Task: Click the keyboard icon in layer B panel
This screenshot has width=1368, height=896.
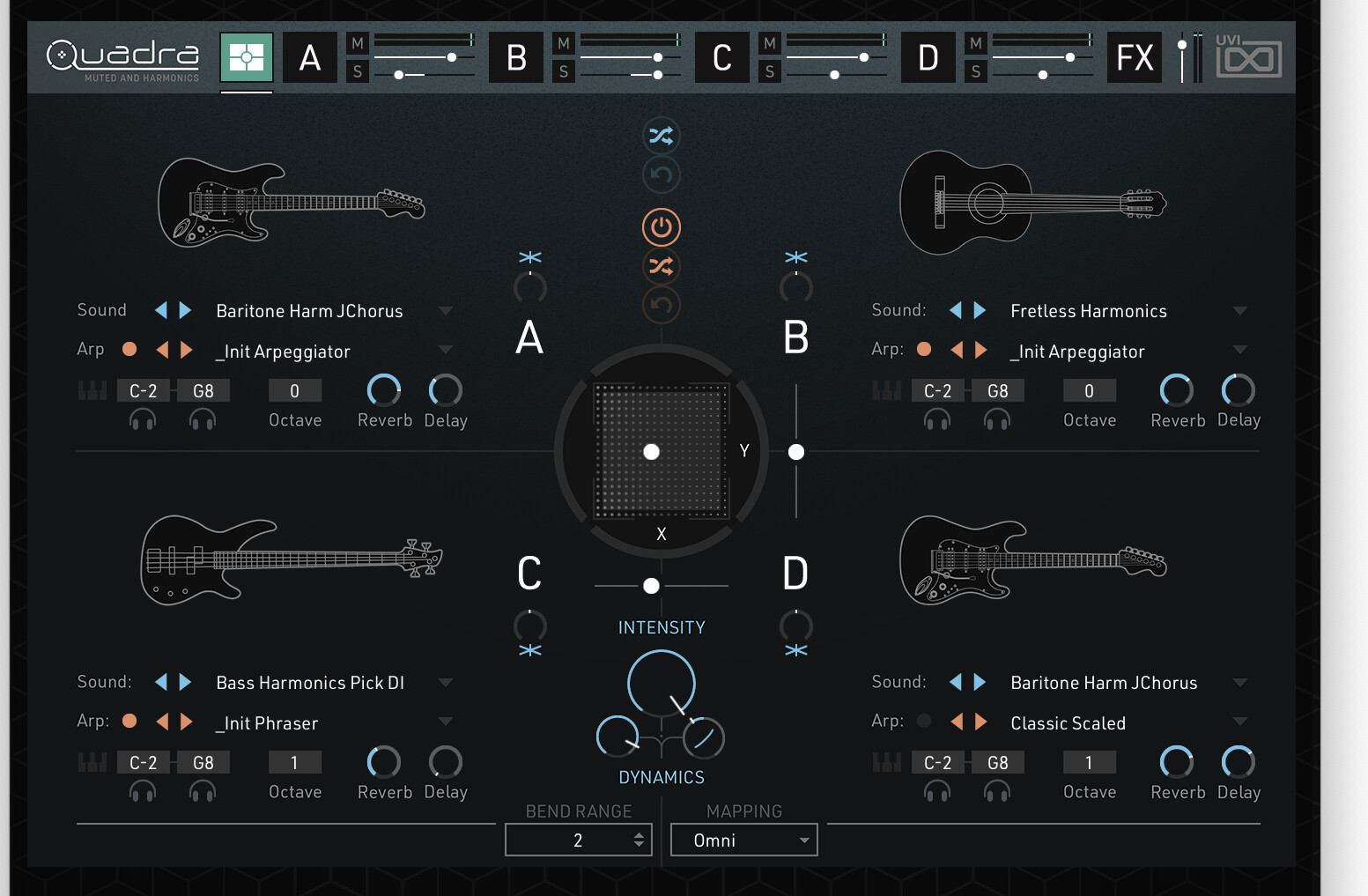Action: tap(887, 390)
